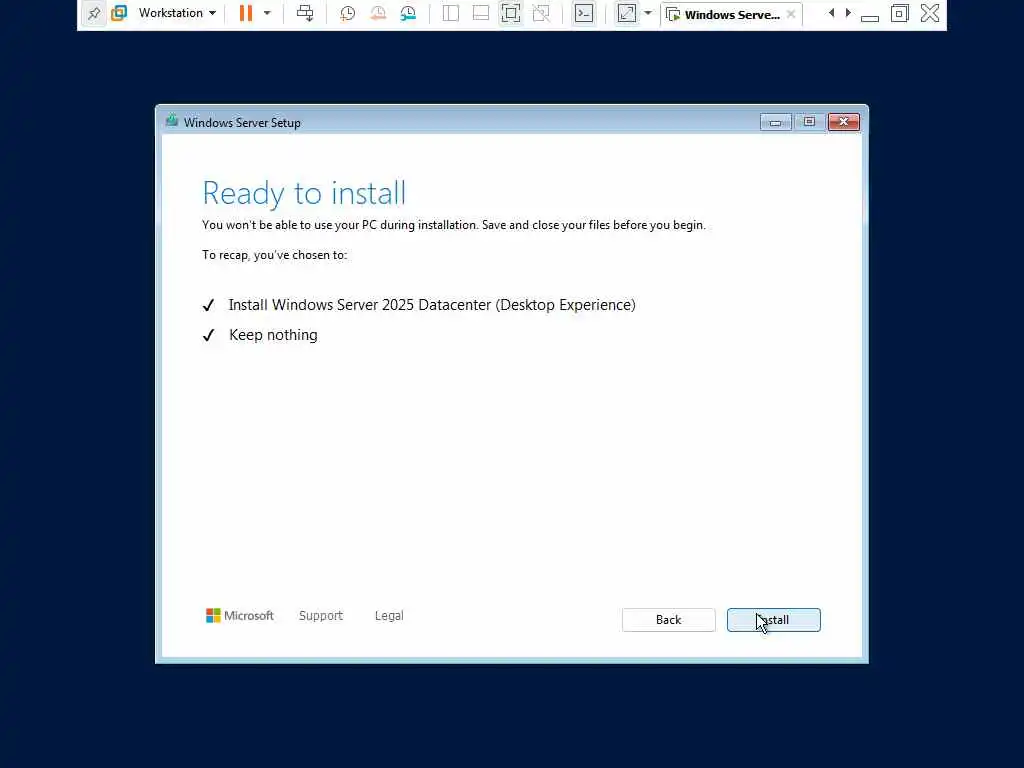The width and height of the screenshot is (1024, 768).
Task: Click 'To recap, you've chosen to:' text
Action: (x=274, y=255)
